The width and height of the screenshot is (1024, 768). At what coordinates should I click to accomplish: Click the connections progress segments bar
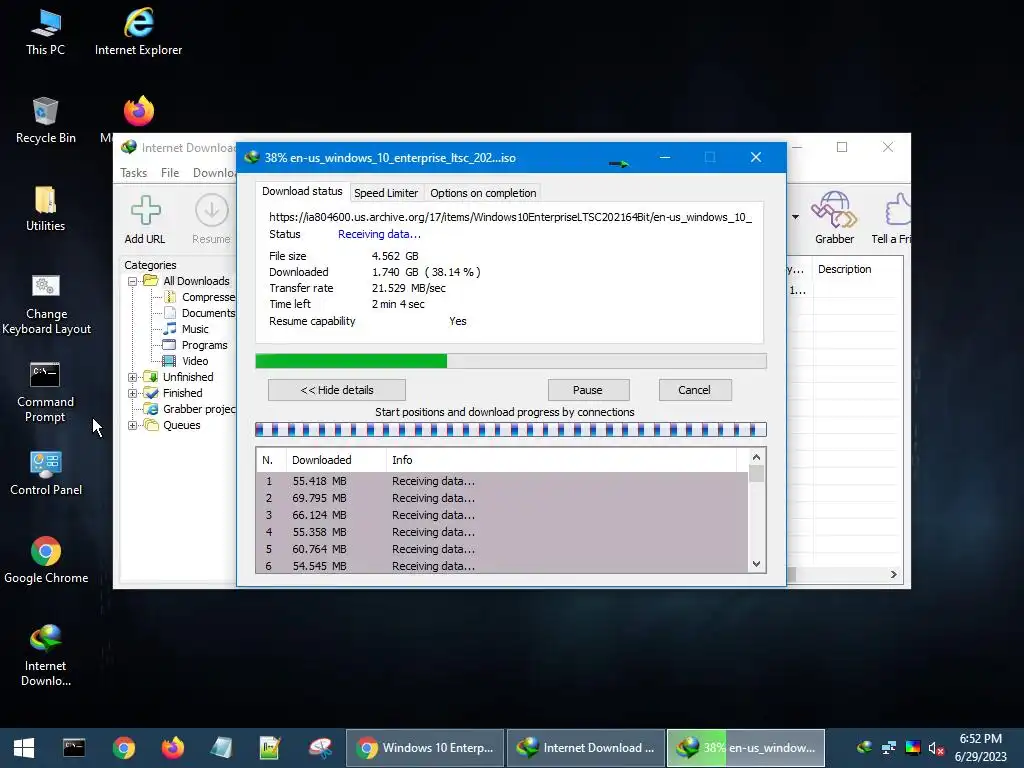[511, 430]
